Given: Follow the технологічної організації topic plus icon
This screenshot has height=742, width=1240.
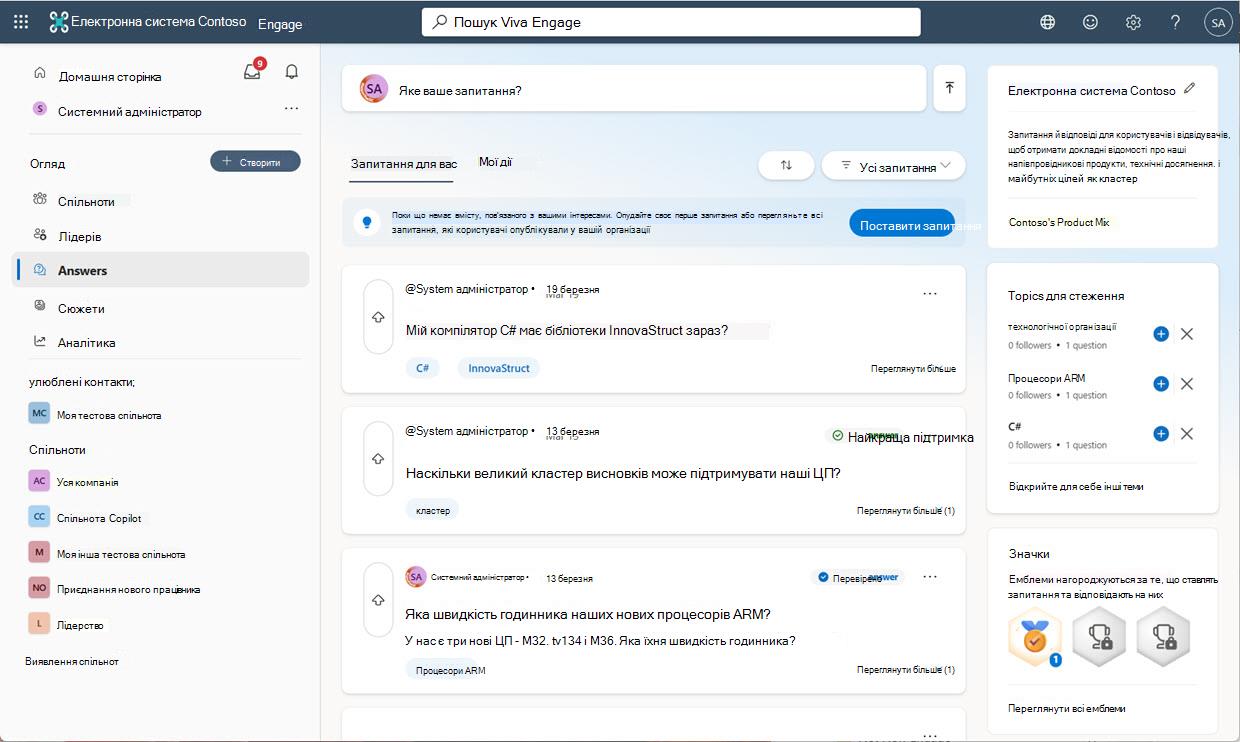Looking at the screenshot, I should [x=1161, y=334].
